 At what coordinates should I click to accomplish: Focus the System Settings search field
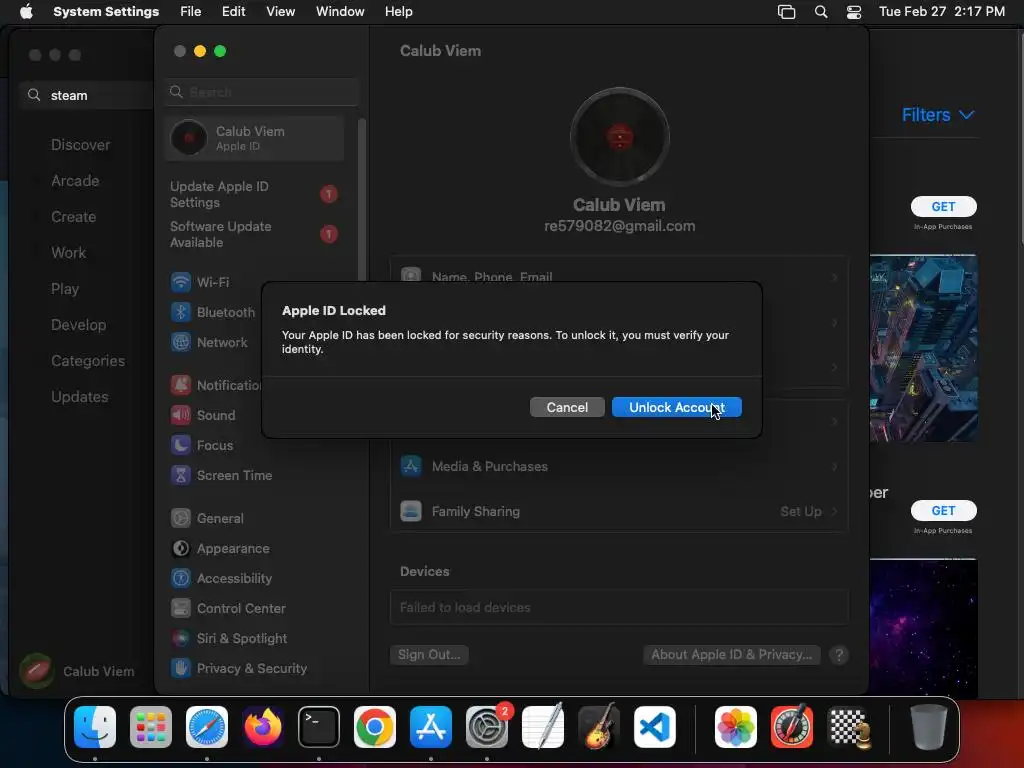coord(261,92)
